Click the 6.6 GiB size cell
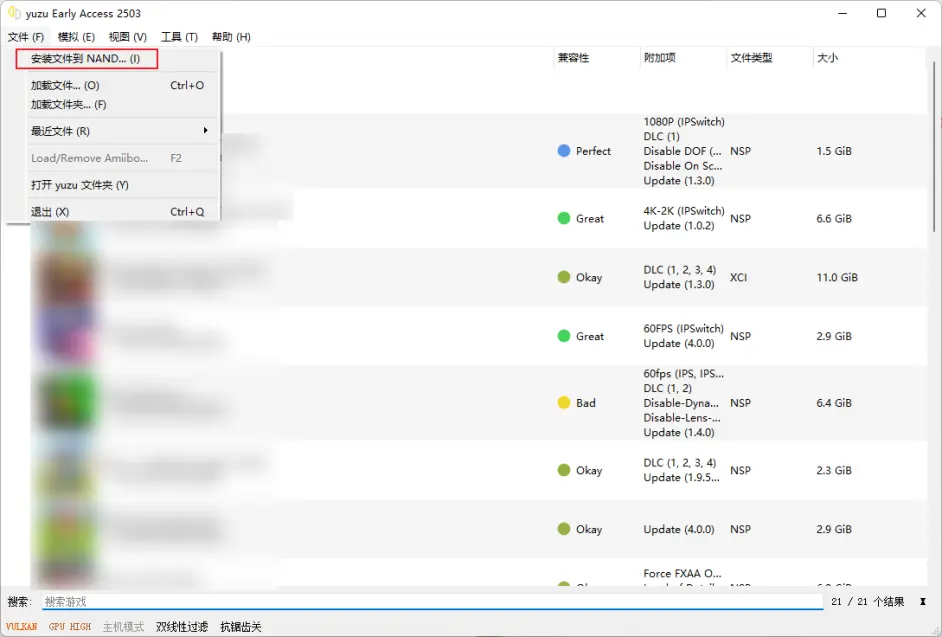 (x=834, y=219)
